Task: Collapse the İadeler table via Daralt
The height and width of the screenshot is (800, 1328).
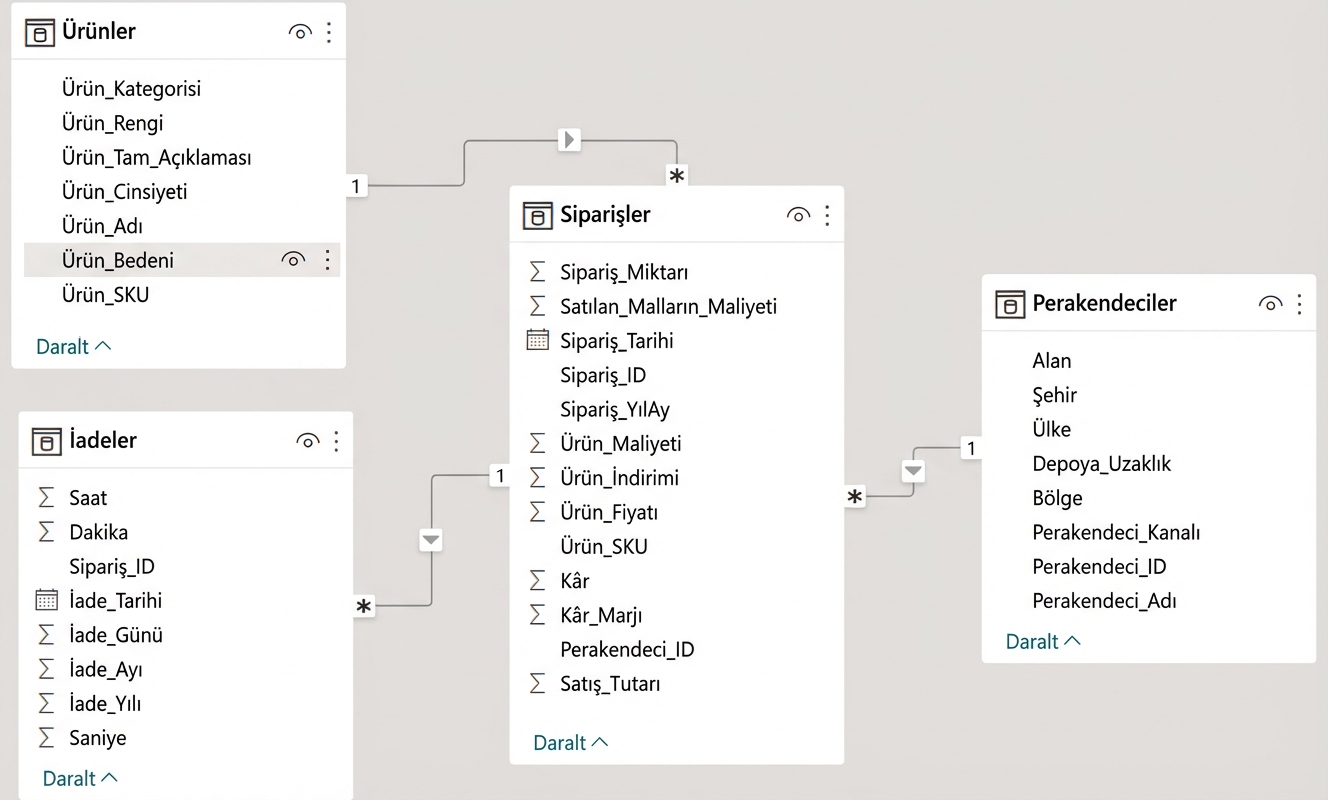Action: coord(69,777)
